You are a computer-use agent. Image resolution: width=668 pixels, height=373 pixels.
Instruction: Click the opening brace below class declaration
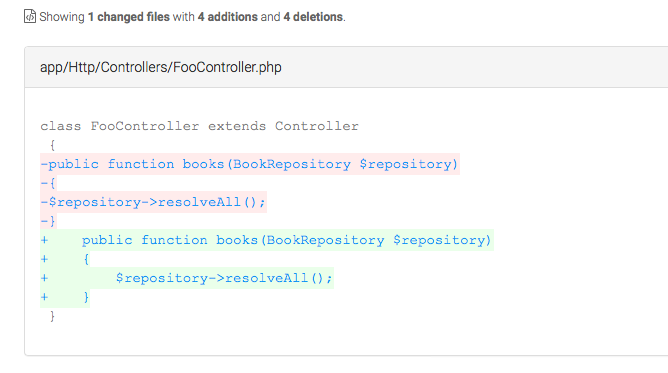(x=52, y=145)
